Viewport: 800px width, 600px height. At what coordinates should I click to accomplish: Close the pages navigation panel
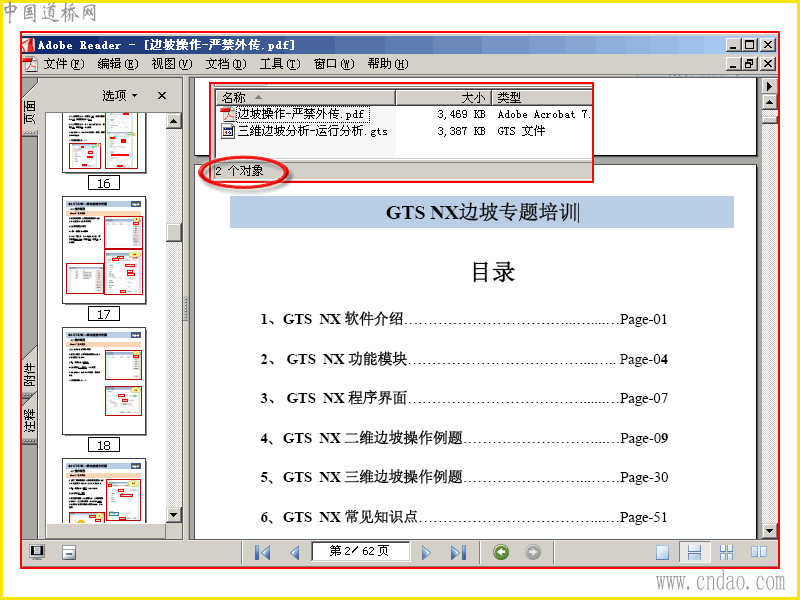coord(162,95)
